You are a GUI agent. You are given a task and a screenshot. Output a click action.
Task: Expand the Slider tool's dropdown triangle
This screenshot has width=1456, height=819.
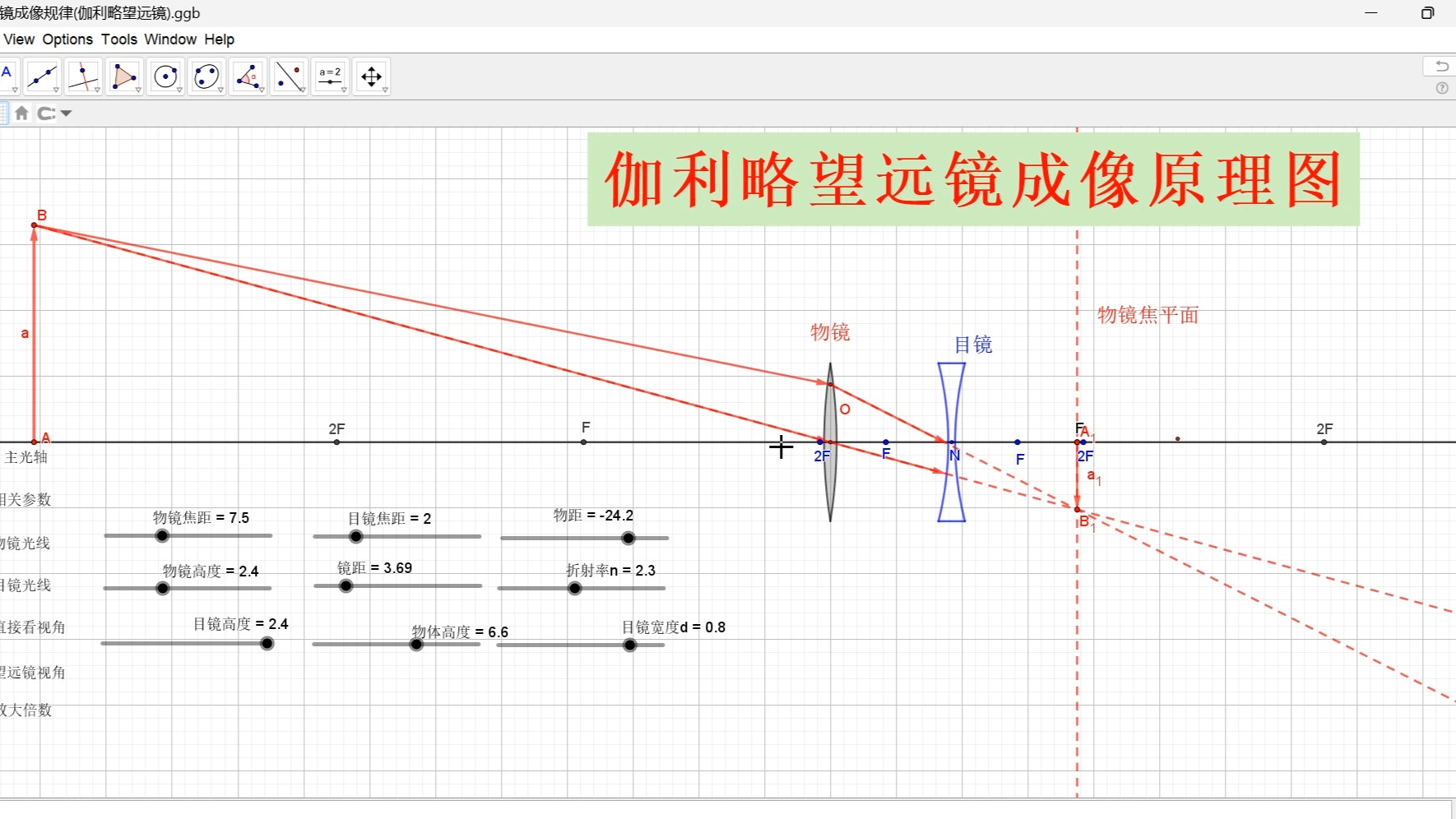pyautogui.click(x=344, y=90)
